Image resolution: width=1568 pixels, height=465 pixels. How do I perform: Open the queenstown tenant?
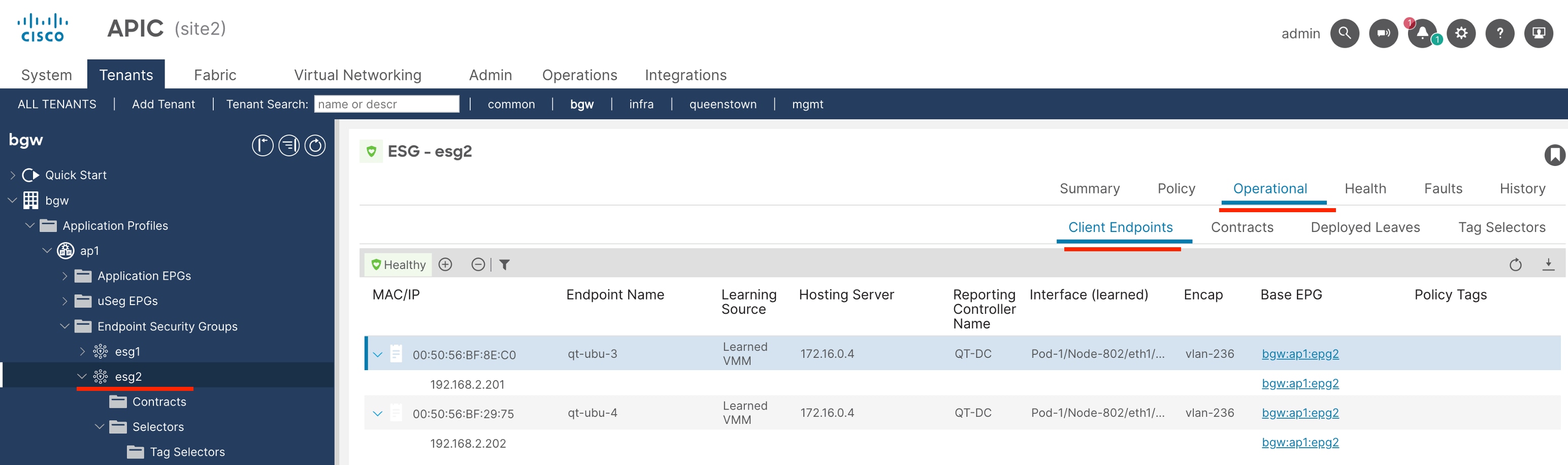coord(723,104)
